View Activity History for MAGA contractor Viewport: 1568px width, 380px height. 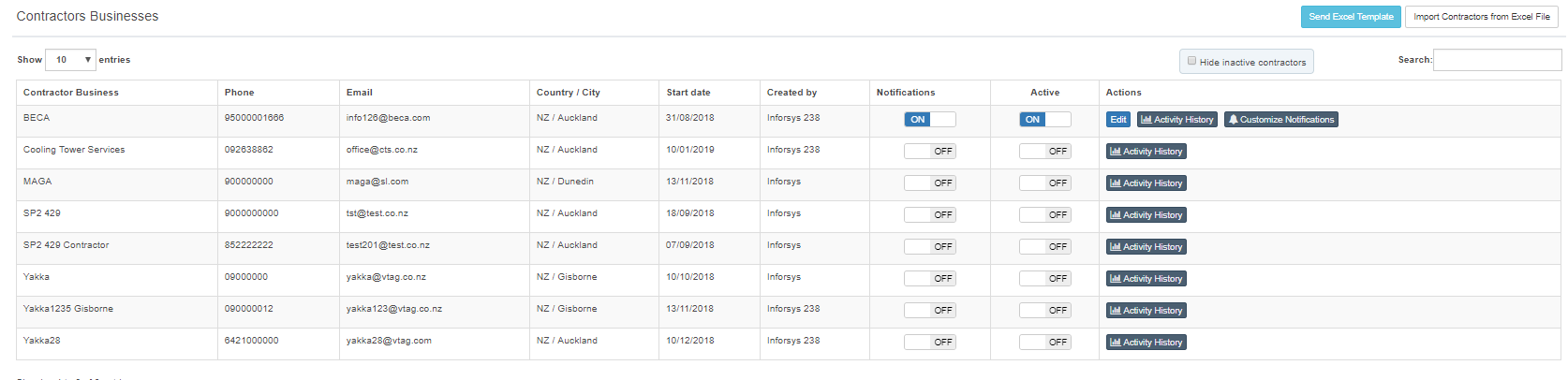coord(1146,183)
